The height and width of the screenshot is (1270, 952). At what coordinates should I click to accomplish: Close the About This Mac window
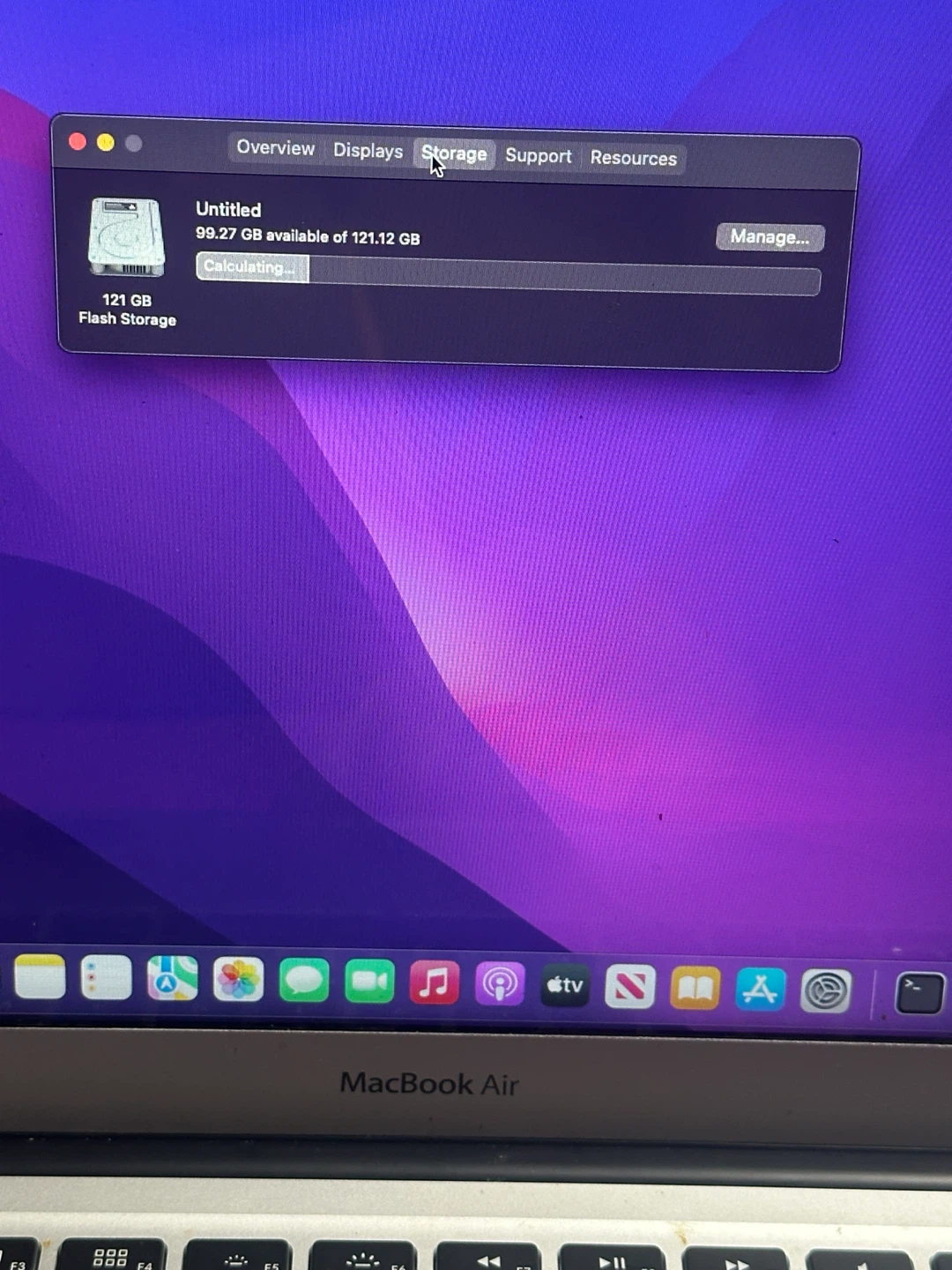tap(78, 141)
